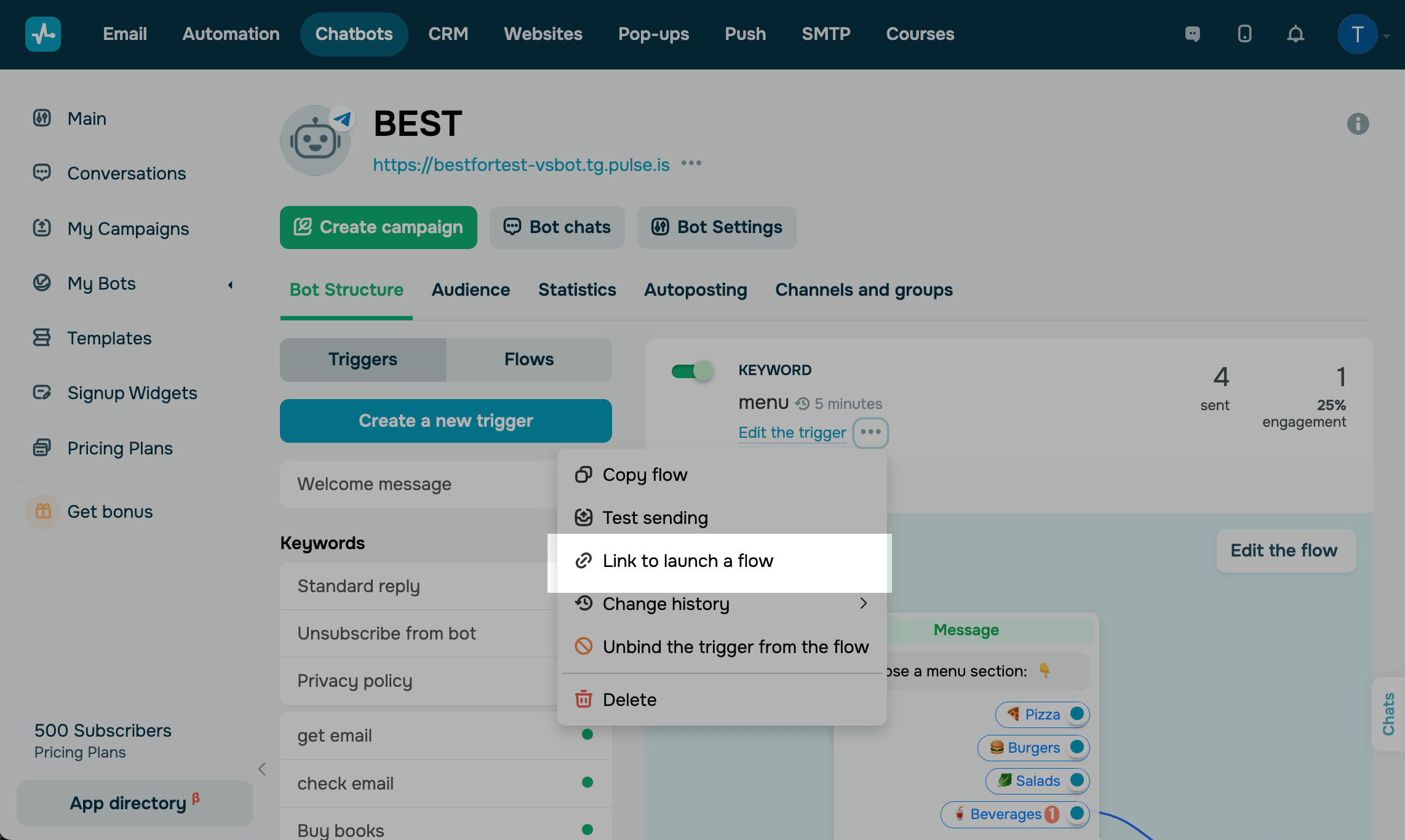Open the Chats side panel tab
This screenshot has height=840, width=1405.
[1388, 713]
